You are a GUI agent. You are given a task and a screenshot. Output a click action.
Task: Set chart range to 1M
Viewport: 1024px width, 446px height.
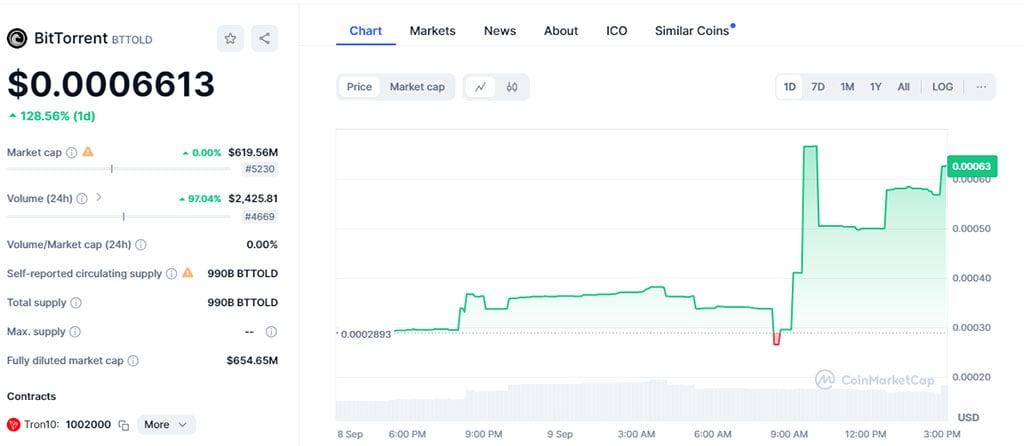(x=847, y=87)
